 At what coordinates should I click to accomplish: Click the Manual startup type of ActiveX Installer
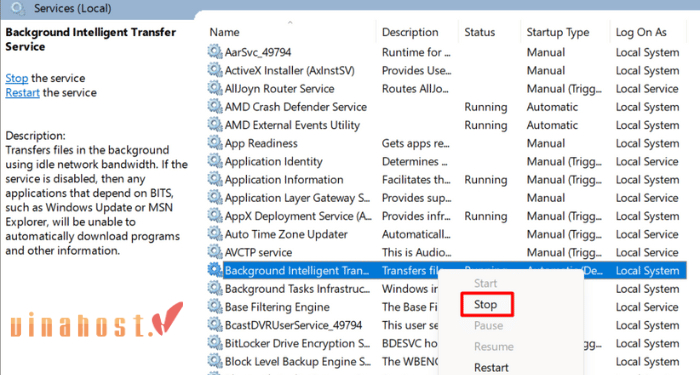click(546, 71)
